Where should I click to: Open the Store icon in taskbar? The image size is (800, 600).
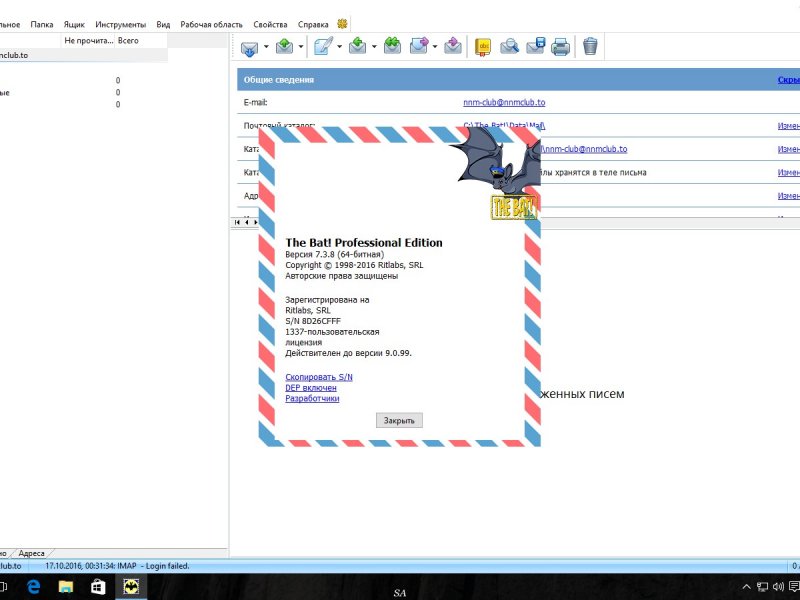pos(98,587)
